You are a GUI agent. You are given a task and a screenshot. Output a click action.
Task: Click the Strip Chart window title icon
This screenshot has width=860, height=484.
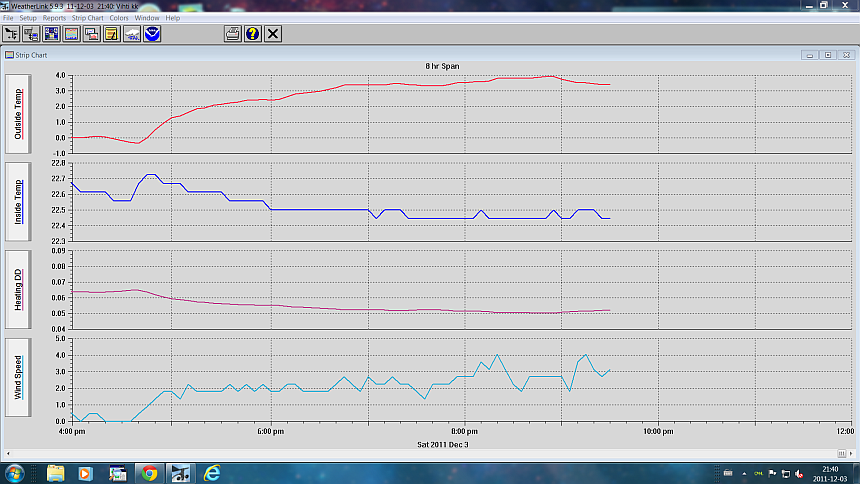click(9, 55)
